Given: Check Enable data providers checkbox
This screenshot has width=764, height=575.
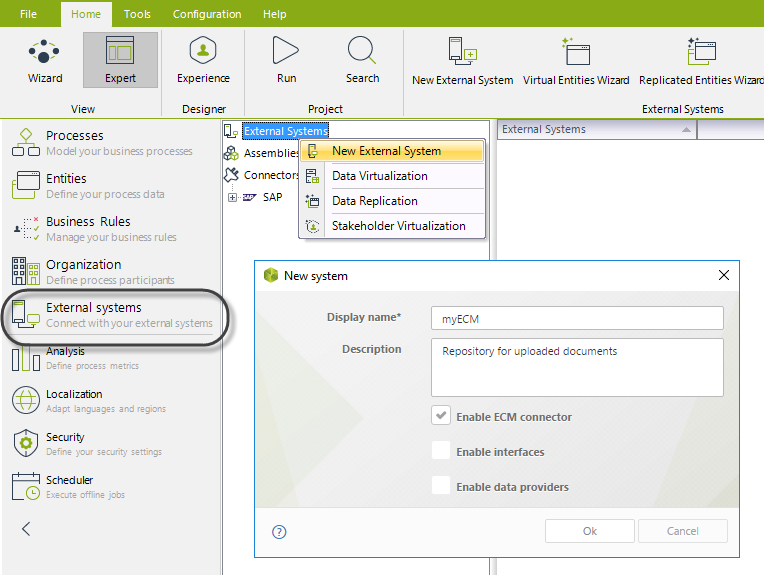Looking at the screenshot, I should coord(440,486).
